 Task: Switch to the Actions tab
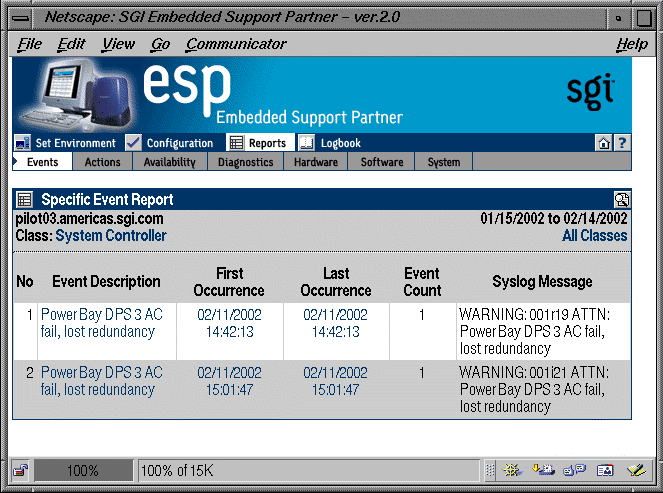[x=102, y=162]
